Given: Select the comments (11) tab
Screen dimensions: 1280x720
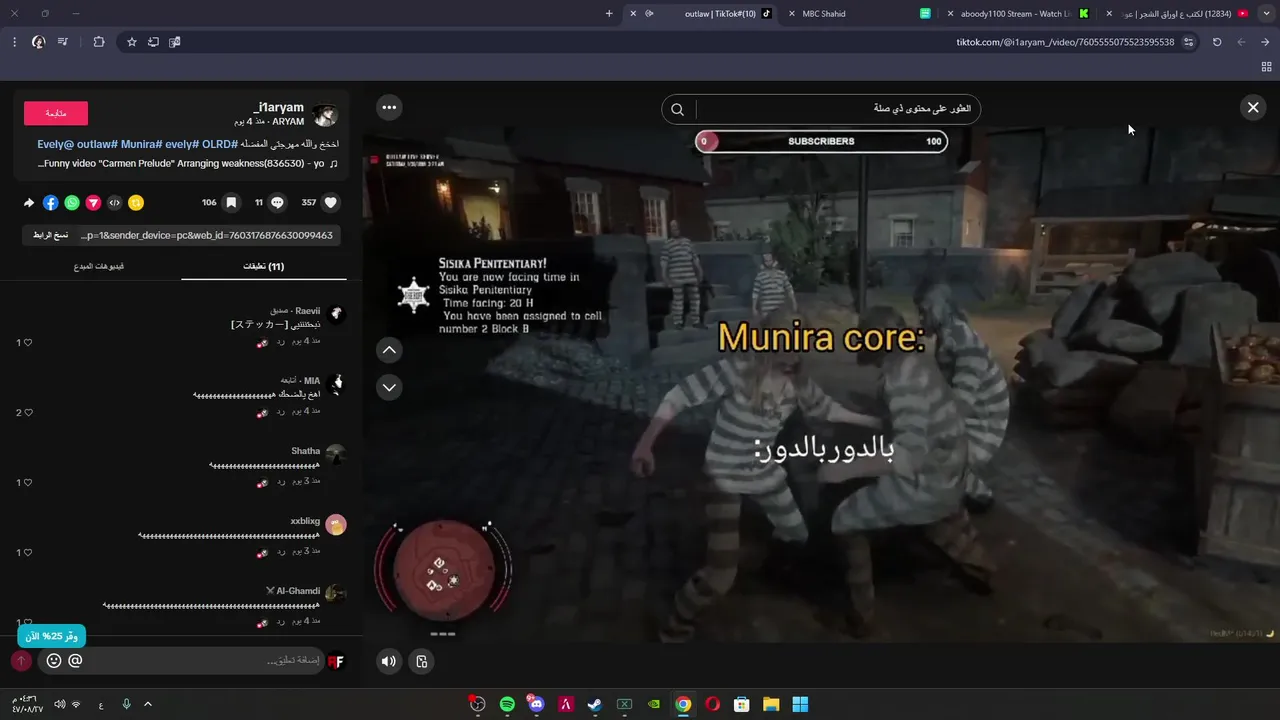Looking at the screenshot, I should pos(264,266).
